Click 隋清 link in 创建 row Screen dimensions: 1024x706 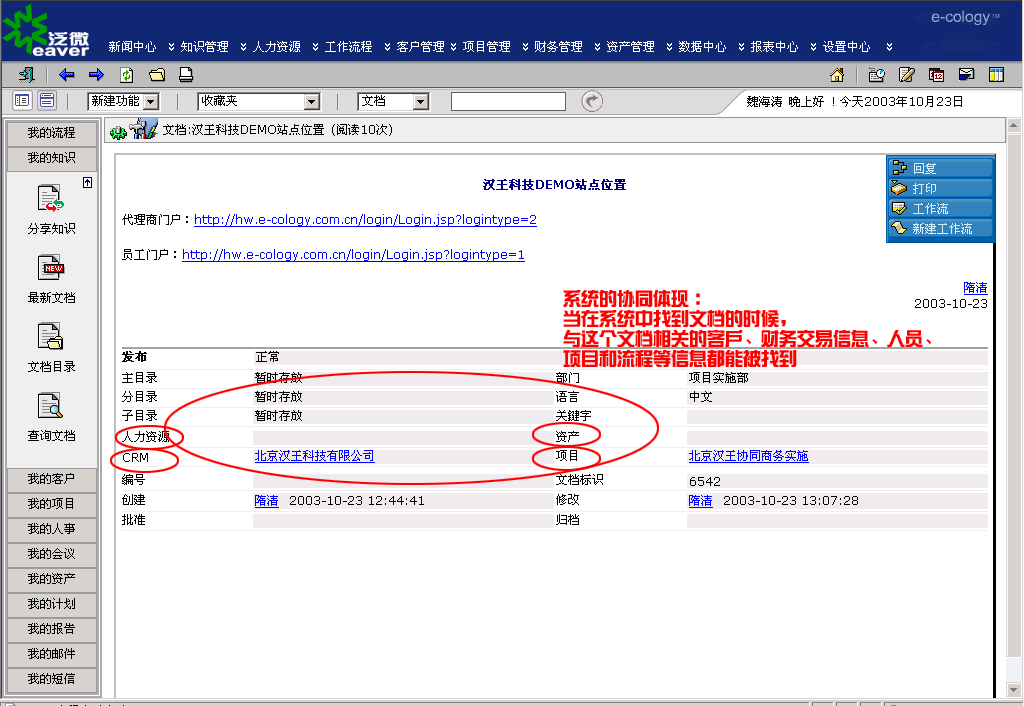(x=266, y=501)
